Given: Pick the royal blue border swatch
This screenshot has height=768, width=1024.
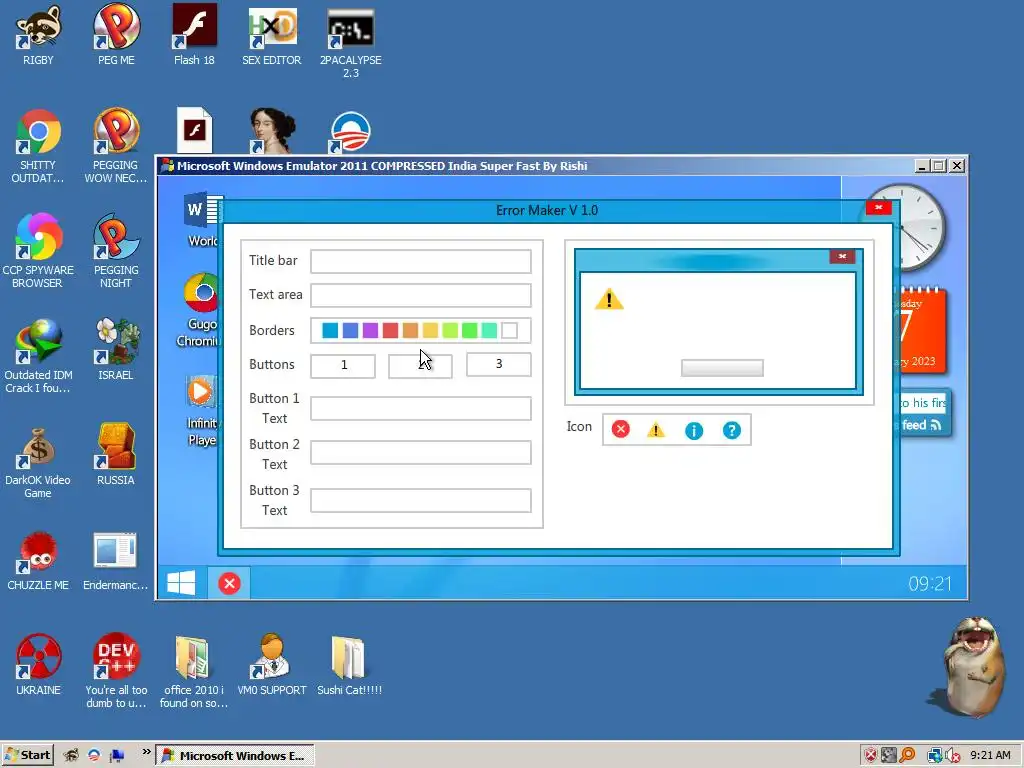Looking at the screenshot, I should click(x=350, y=330).
